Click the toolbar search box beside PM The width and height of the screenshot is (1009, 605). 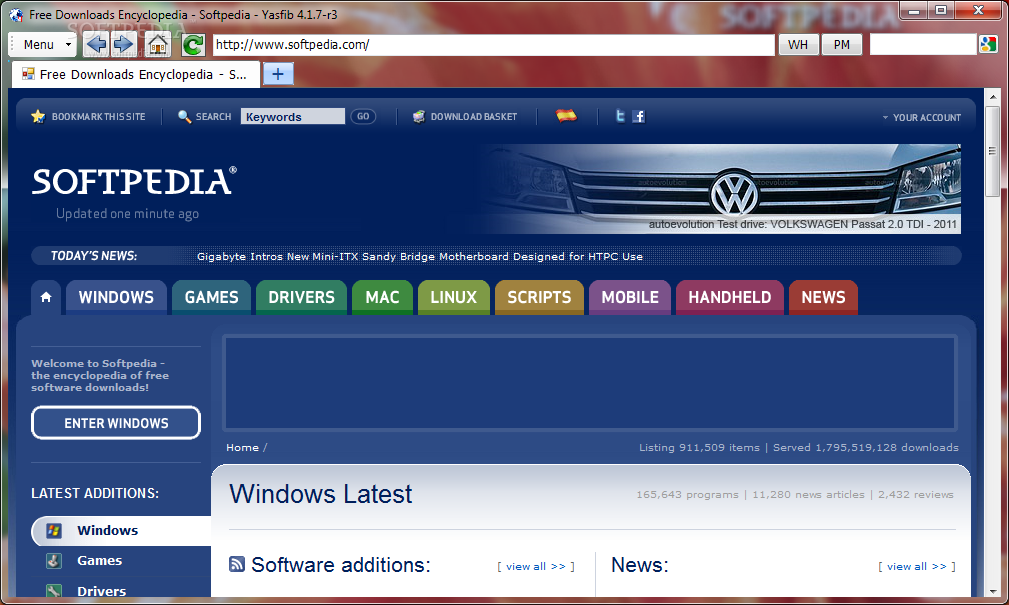pyautogui.click(x=923, y=44)
